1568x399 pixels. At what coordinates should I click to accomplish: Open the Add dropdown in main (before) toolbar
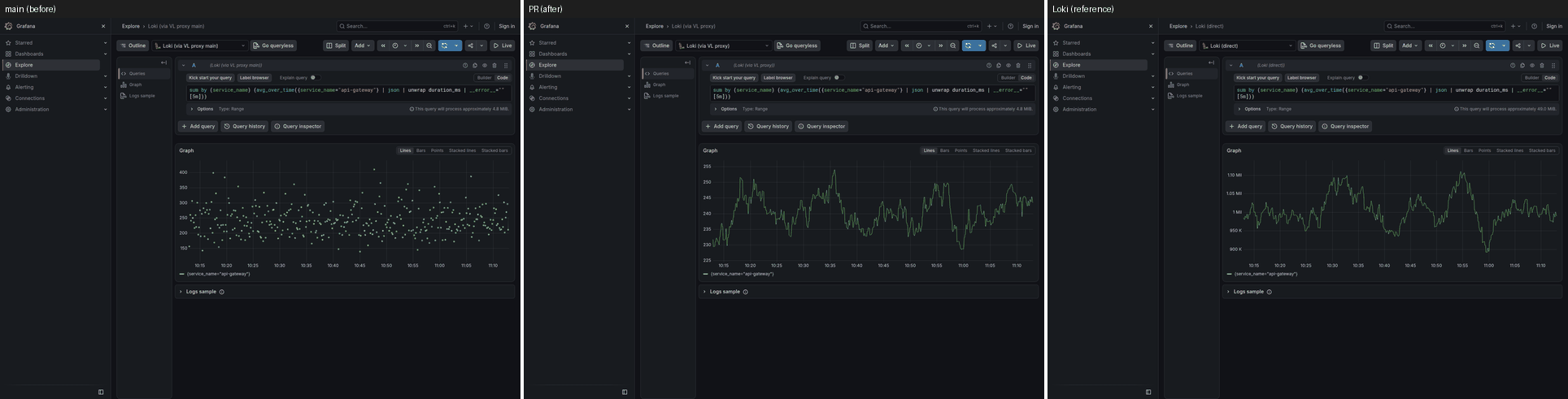click(x=362, y=46)
